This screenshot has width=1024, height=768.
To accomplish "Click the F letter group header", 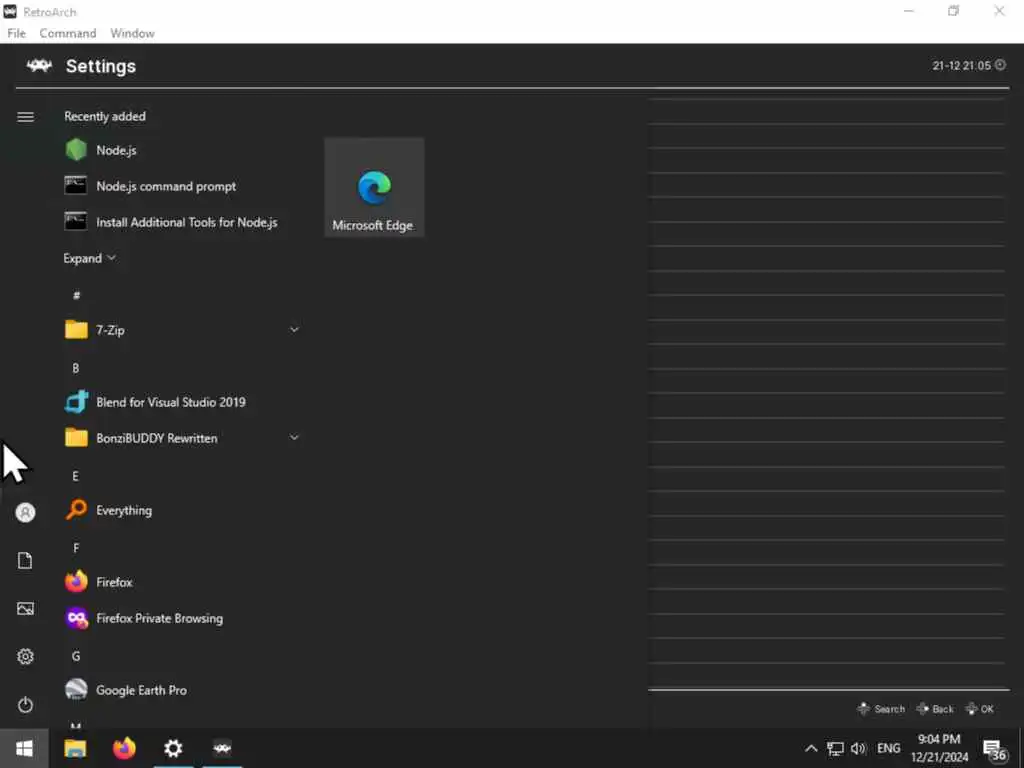I will coord(76,548).
